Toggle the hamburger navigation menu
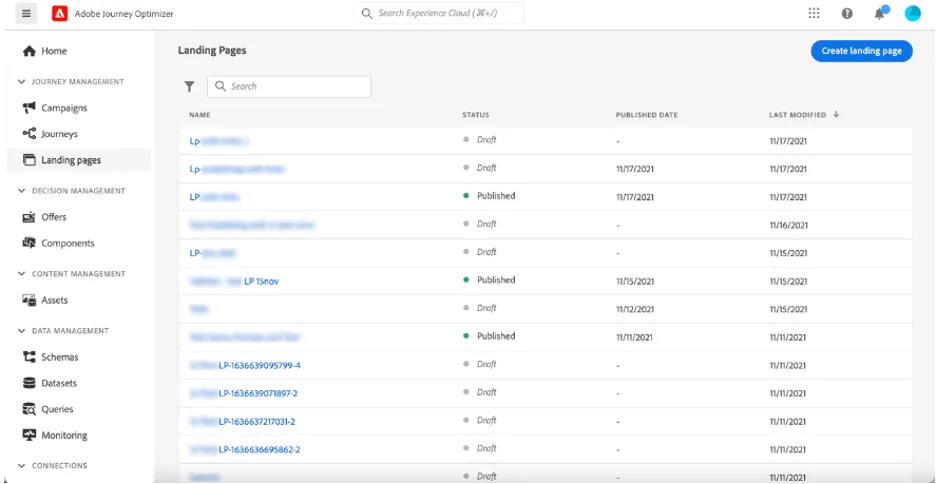This screenshot has height=484, width=936. pyautogui.click(x=26, y=14)
